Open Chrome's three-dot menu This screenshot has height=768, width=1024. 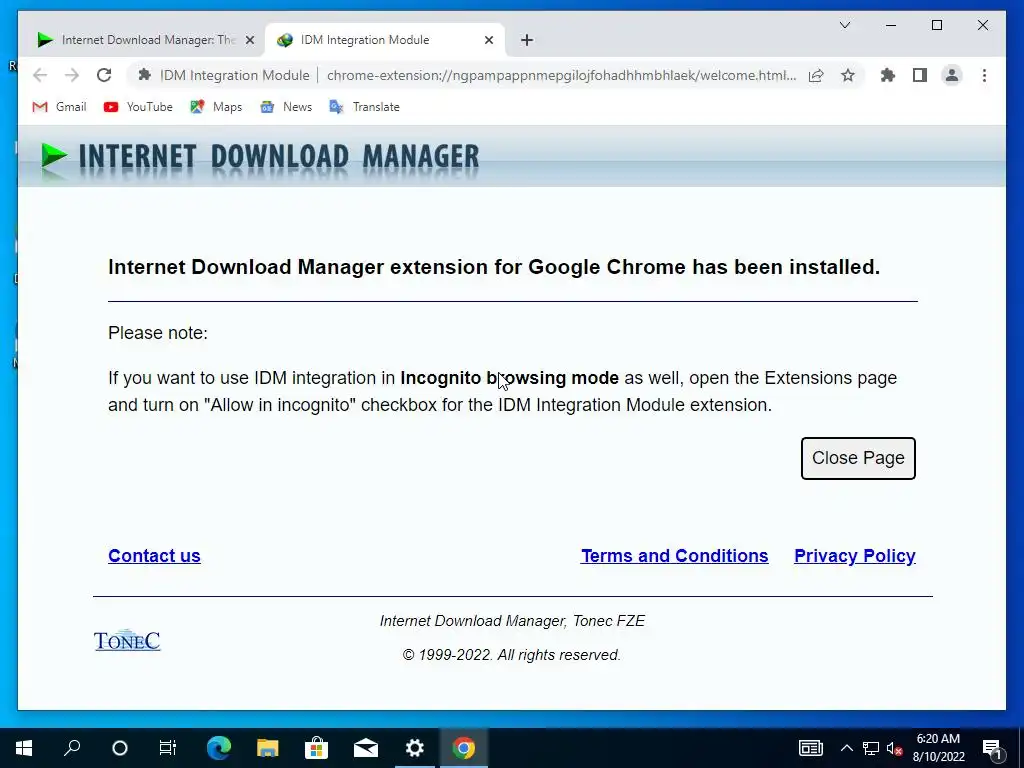click(x=984, y=75)
